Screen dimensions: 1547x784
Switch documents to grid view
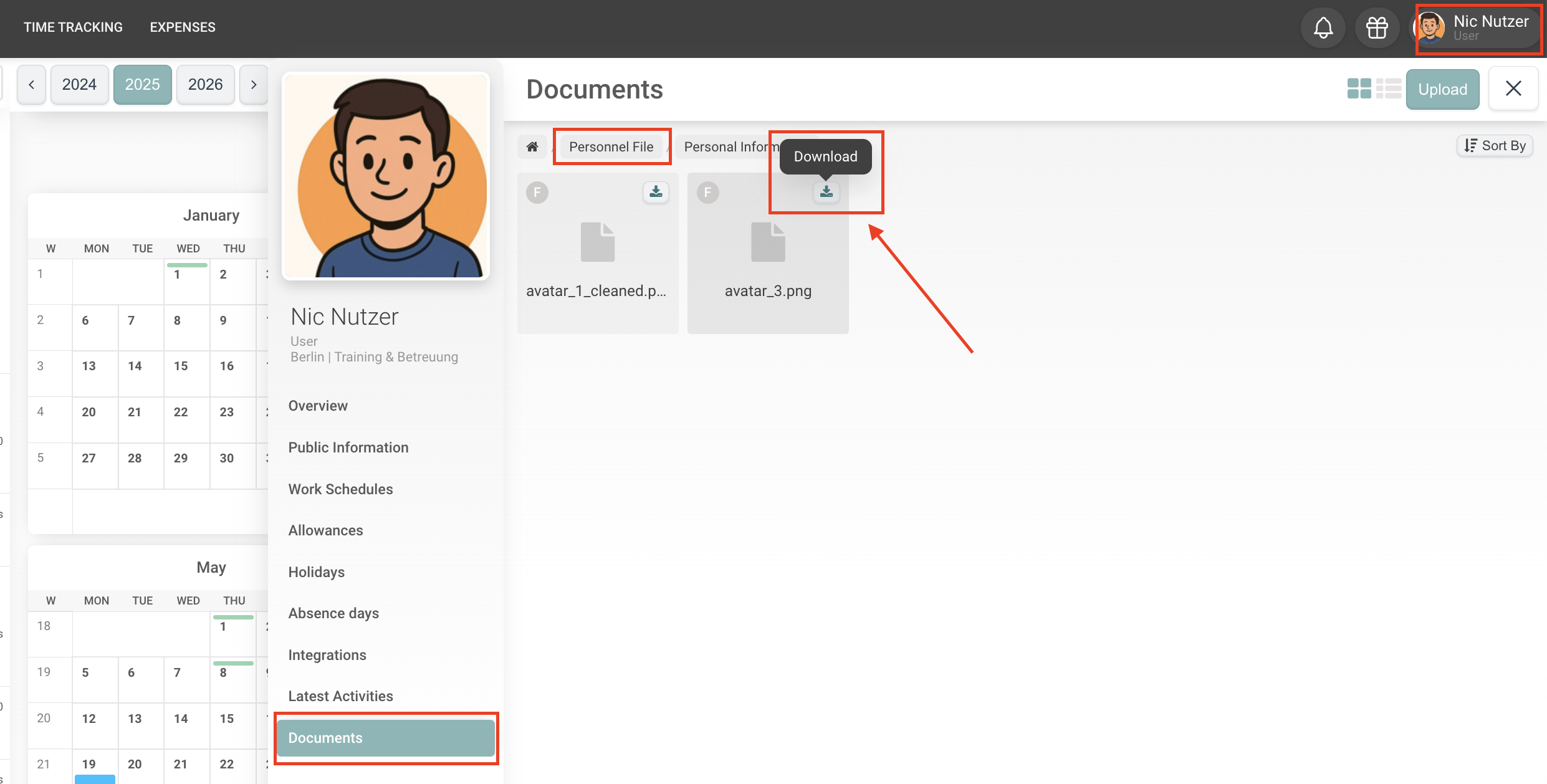(1359, 88)
